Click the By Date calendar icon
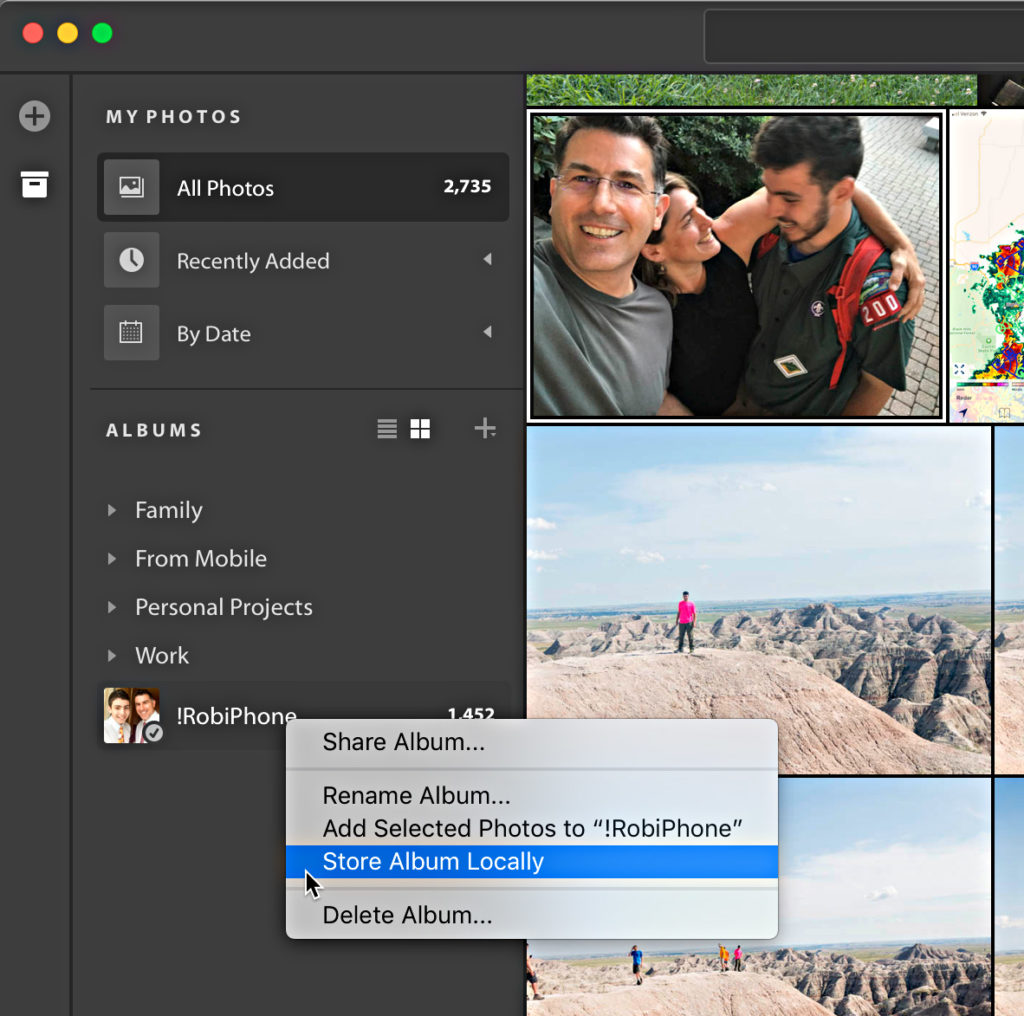This screenshot has height=1016, width=1024. coord(131,333)
